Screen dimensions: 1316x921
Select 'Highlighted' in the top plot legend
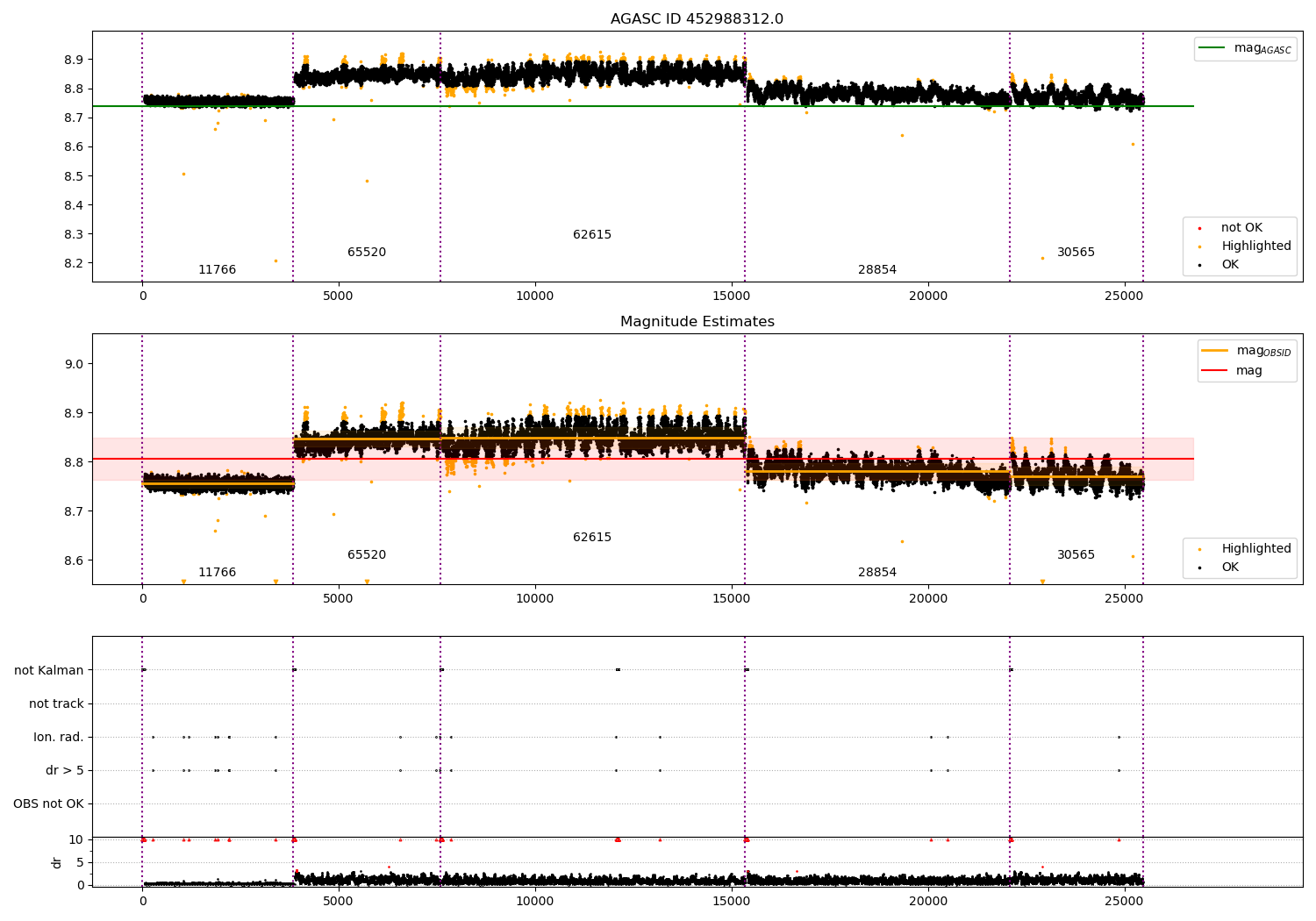click(1255, 246)
